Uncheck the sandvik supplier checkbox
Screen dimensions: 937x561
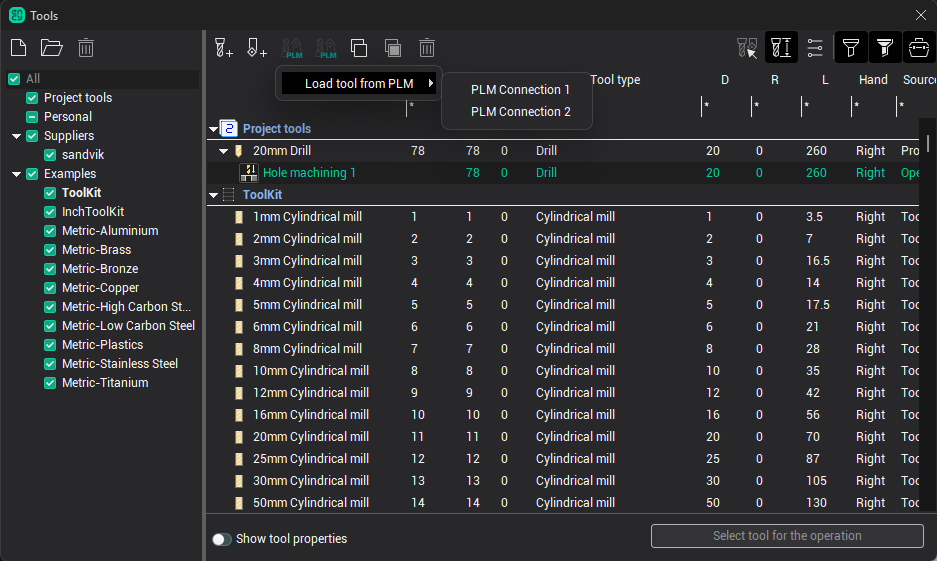(x=51, y=155)
